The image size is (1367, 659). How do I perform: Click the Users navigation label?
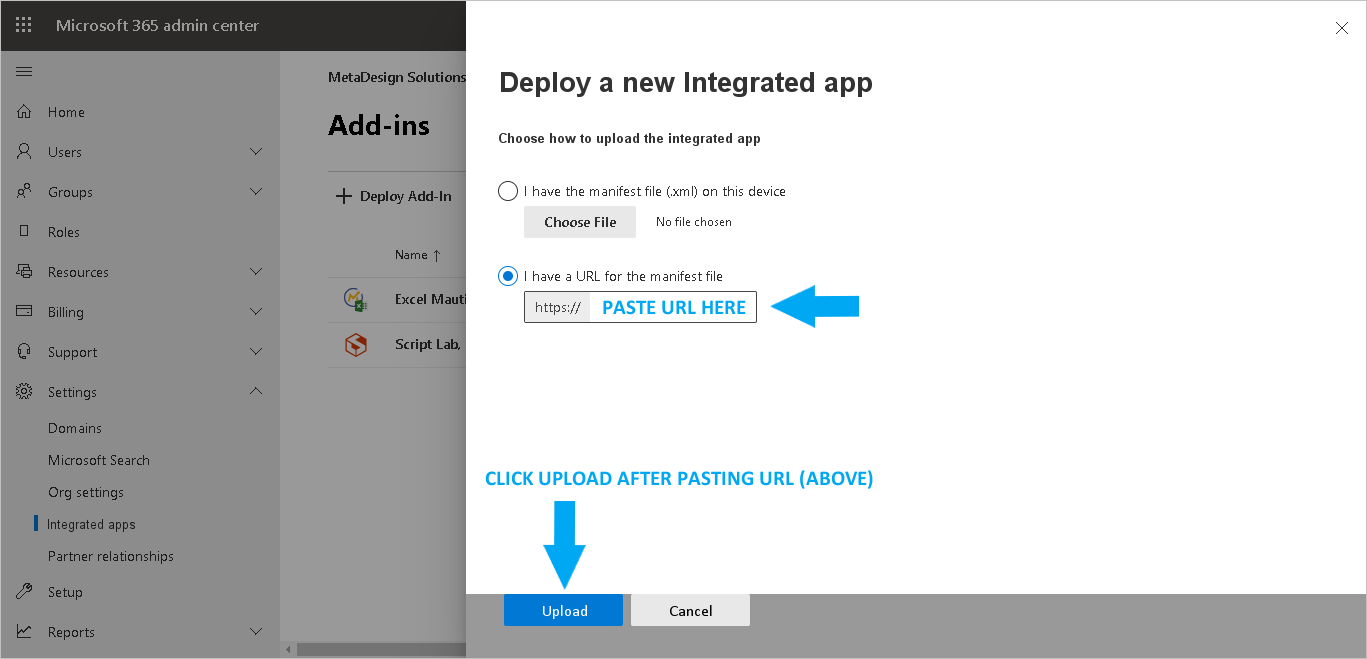coord(65,152)
